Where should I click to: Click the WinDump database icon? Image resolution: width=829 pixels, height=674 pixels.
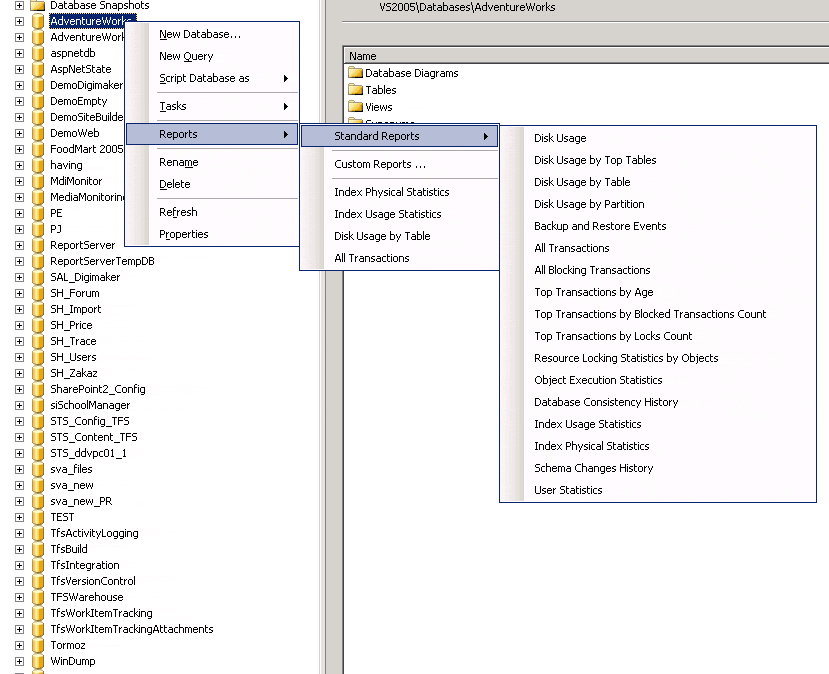click(x=38, y=661)
